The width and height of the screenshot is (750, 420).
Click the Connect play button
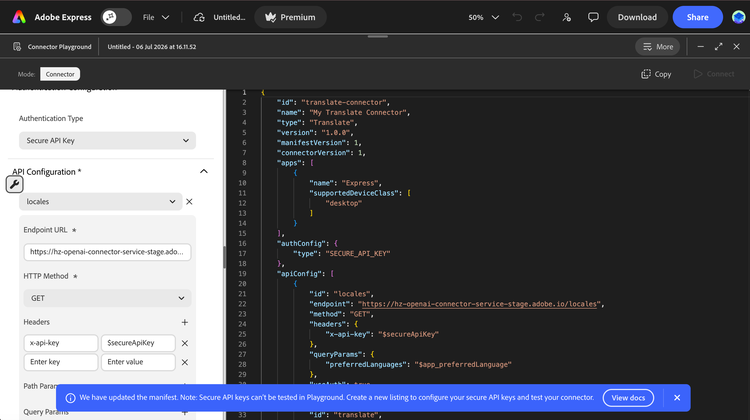tap(714, 74)
